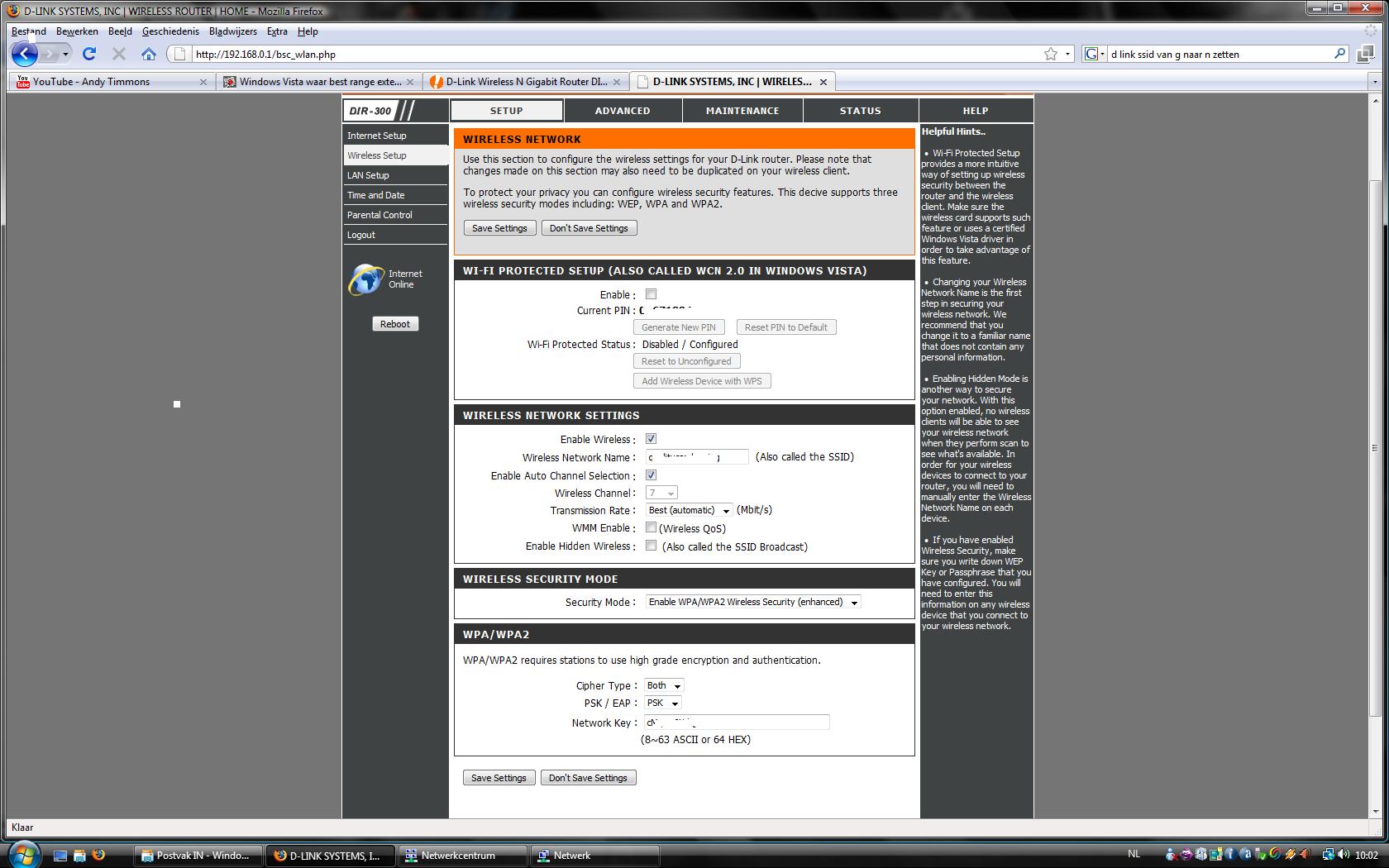This screenshot has height=868, width=1389.
Task: Open the address bar history dropdown
Action: click(1067, 55)
